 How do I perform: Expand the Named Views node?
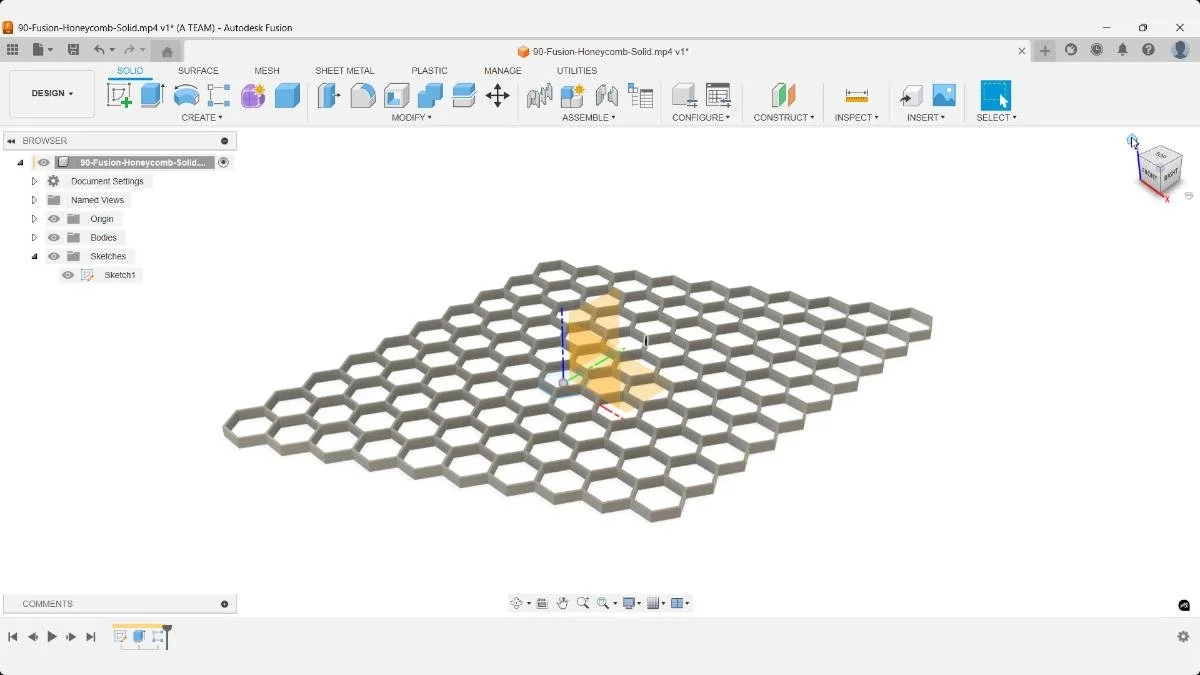click(x=33, y=199)
